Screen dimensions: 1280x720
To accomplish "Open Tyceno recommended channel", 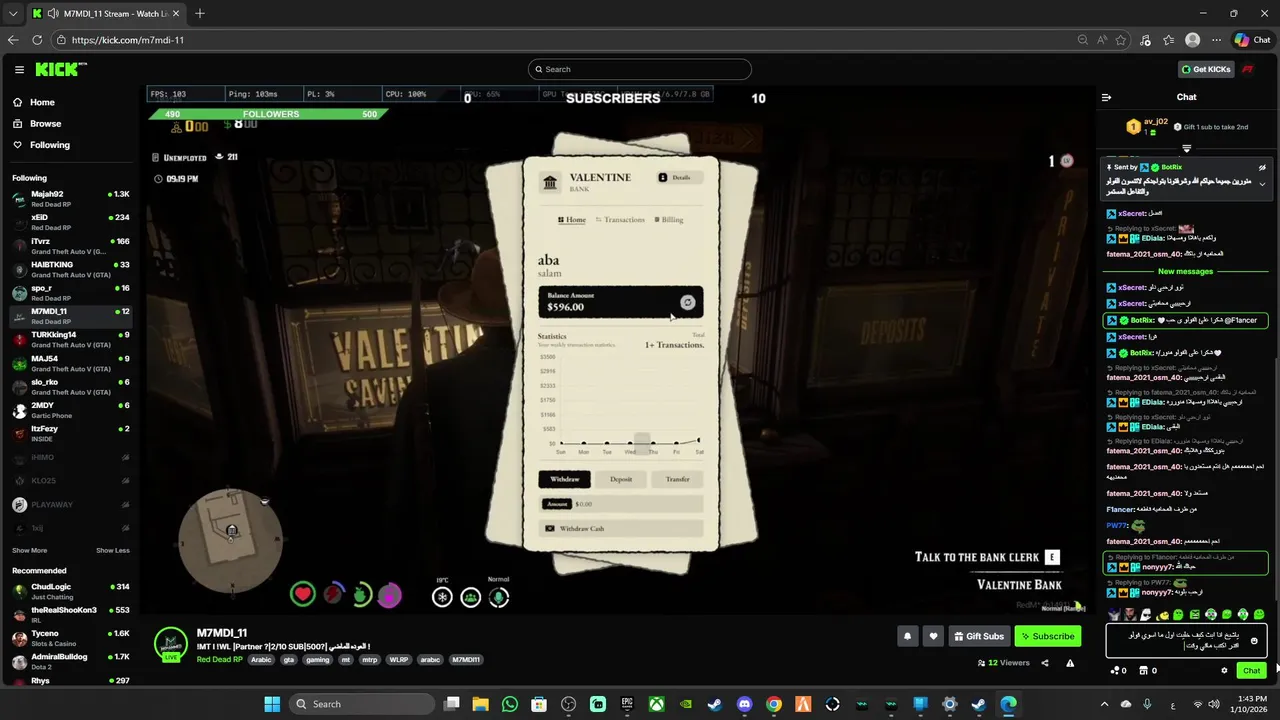I will point(70,637).
